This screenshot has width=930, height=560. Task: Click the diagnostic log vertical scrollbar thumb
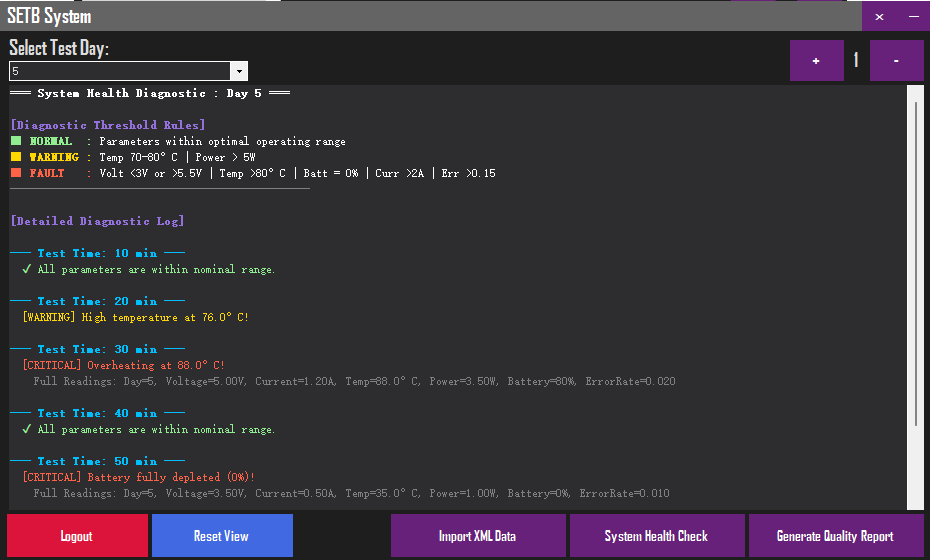(916, 264)
